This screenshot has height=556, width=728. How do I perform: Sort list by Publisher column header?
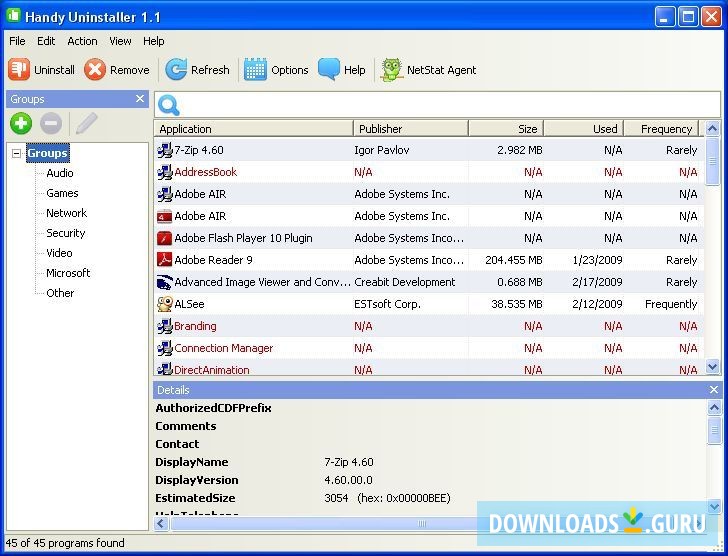(410, 129)
